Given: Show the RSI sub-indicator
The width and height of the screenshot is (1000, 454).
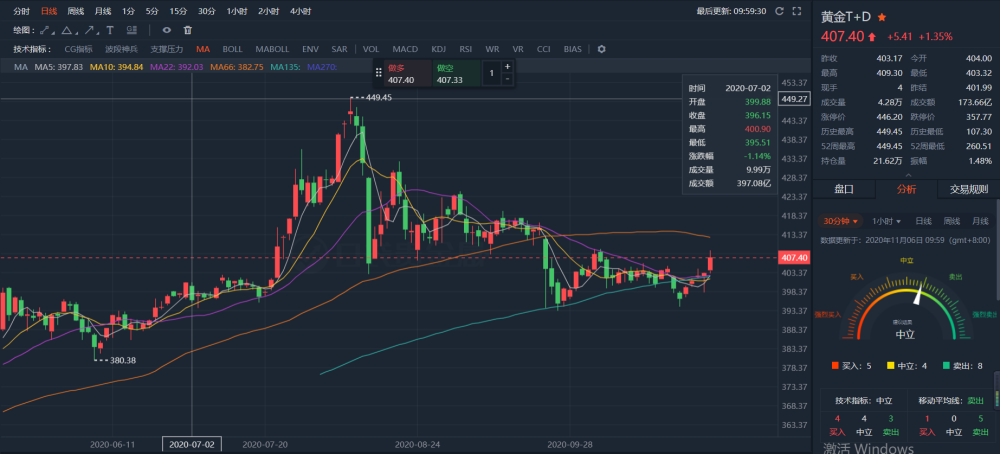Looking at the screenshot, I should coord(466,49).
